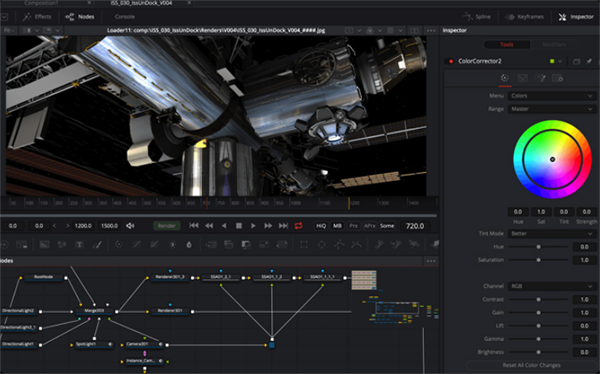Show the Keyframes panel
Screen dimensions: 600x374
(525, 16)
